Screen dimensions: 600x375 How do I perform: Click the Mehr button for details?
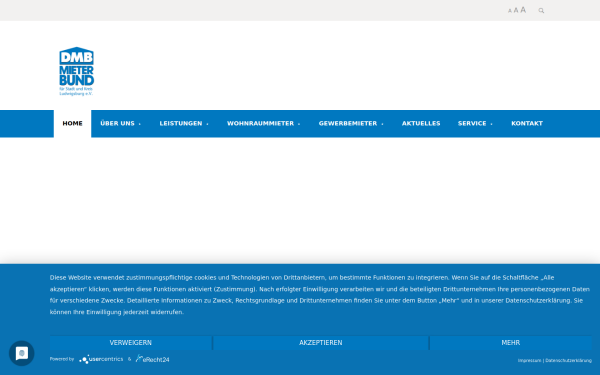point(510,343)
